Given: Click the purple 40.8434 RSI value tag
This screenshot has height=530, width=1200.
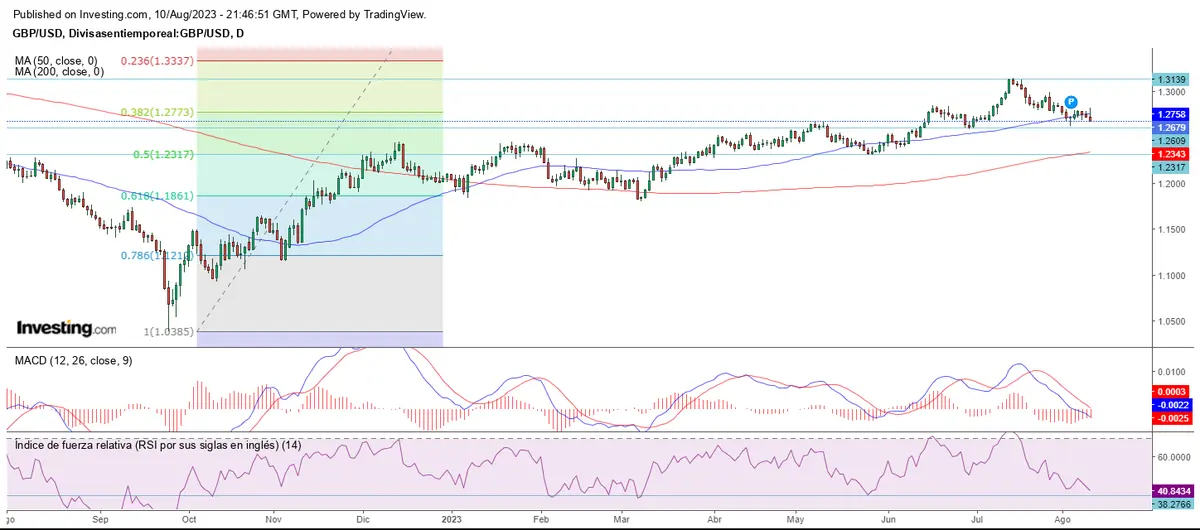Looking at the screenshot, I should (1173, 491).
